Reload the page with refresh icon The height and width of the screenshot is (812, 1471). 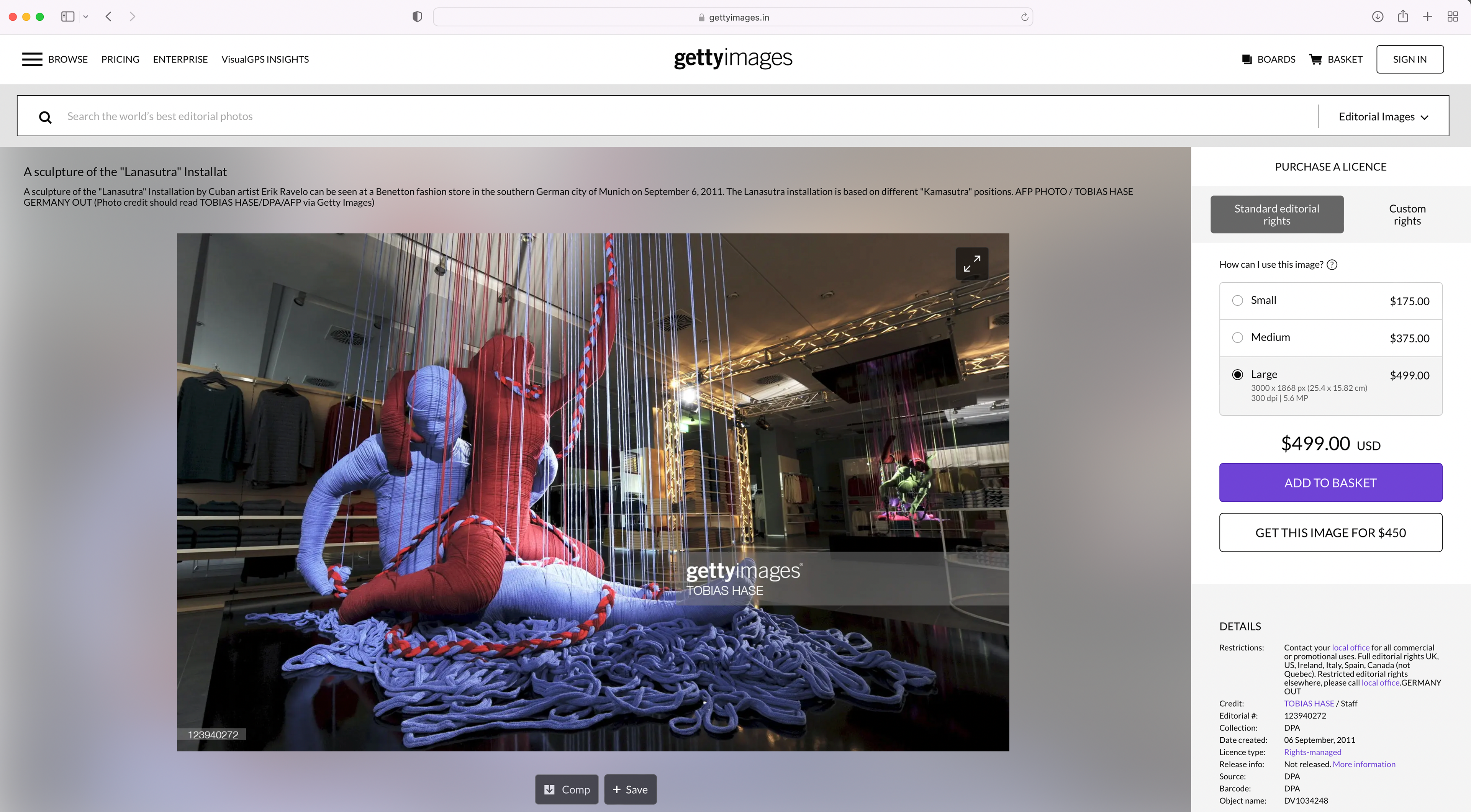[x=1024, y=17]
